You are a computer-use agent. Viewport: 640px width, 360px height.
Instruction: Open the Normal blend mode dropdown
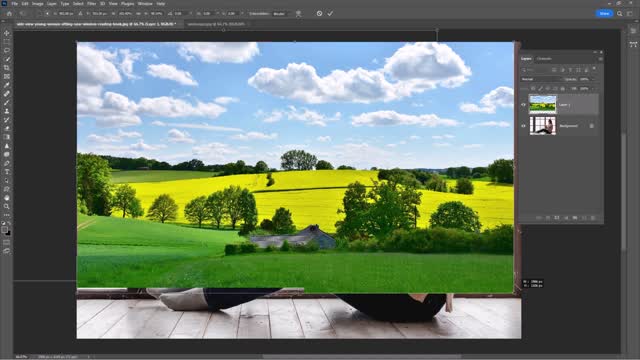pyautogui.click(x=540, y=79)
